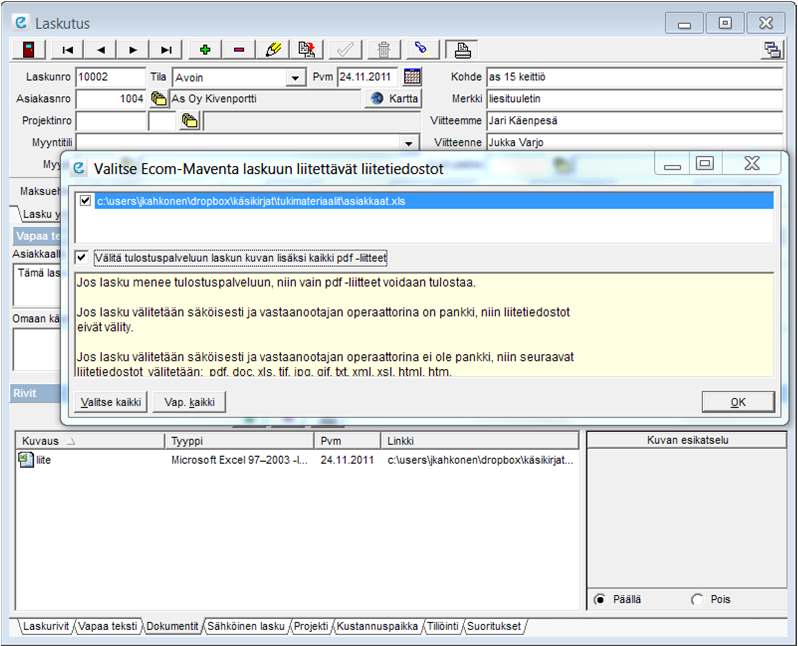798x646 pixels.
Task: Click 'Microsoft Excel 97–2003' type cell
Action: [239, 460]
